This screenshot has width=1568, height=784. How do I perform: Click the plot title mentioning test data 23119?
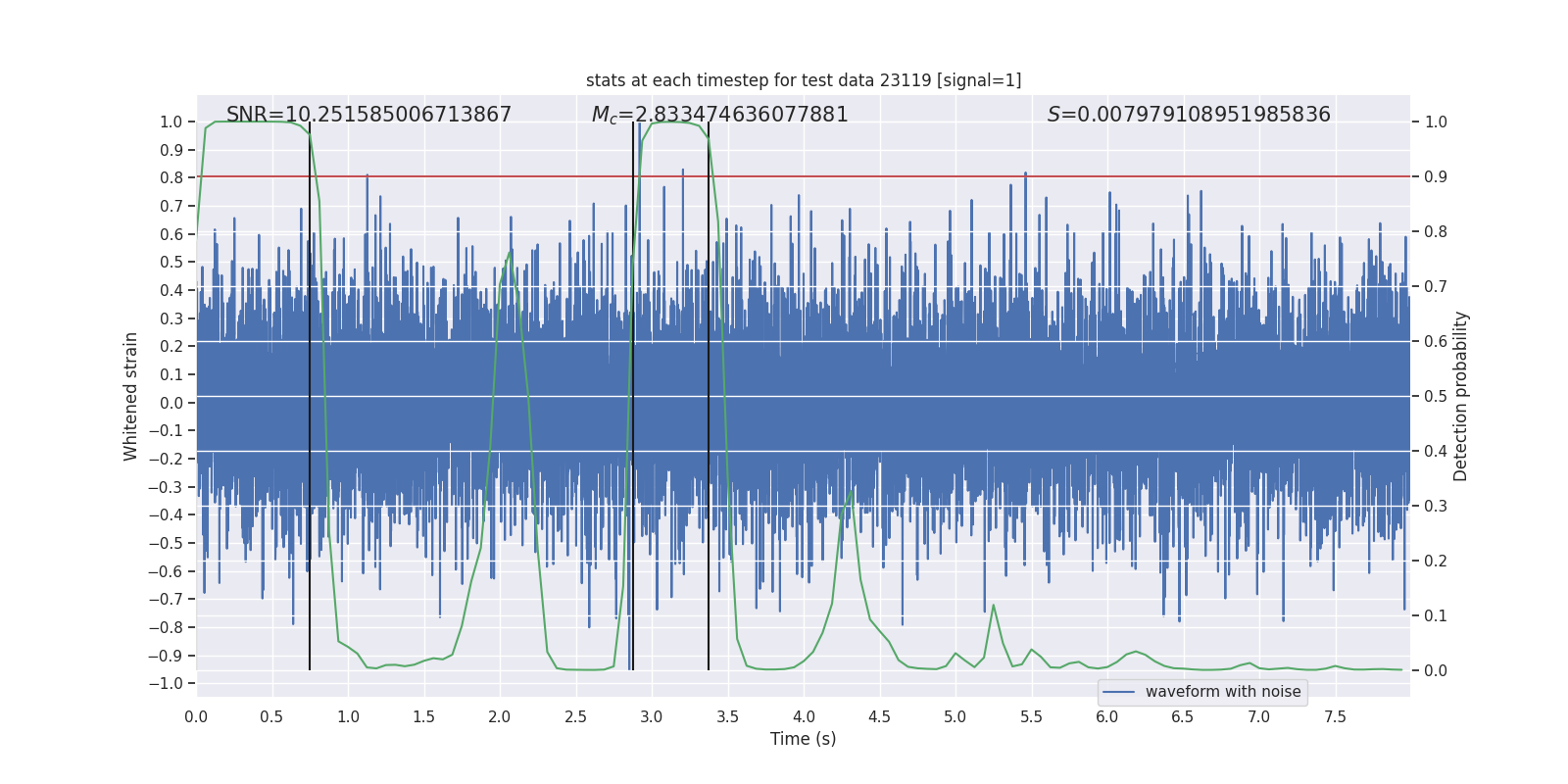[x=804, y=80]
